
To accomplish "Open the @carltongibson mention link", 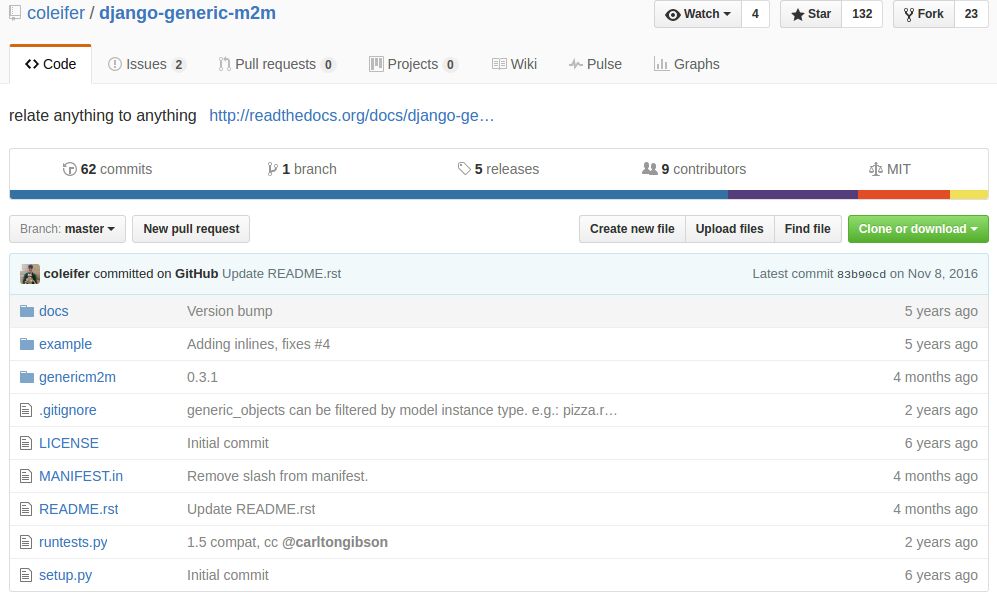I will pyautogui.click(x=334, y=542).
